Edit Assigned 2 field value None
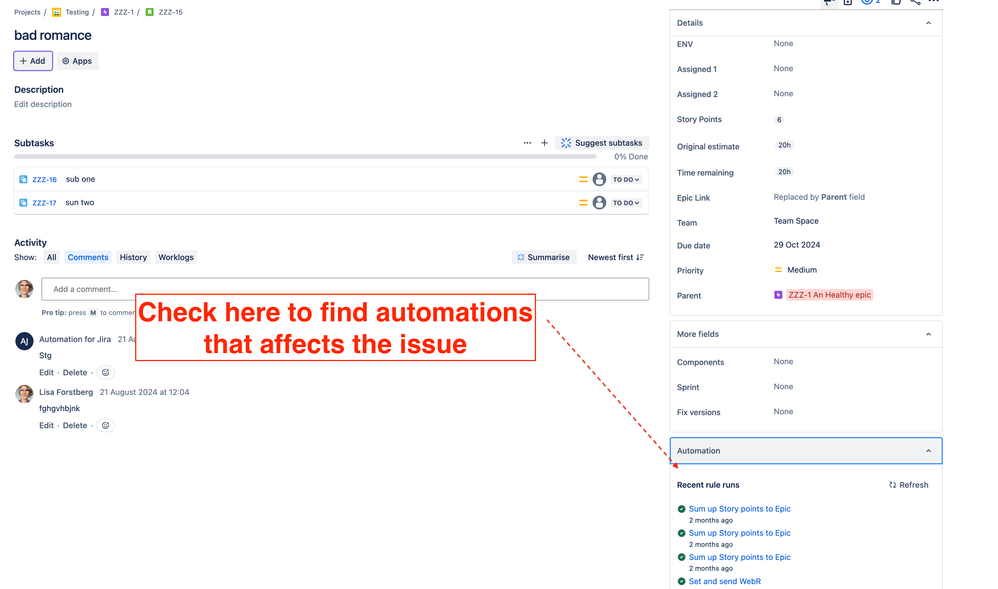The image size is (998, 589). pos(784,94)
